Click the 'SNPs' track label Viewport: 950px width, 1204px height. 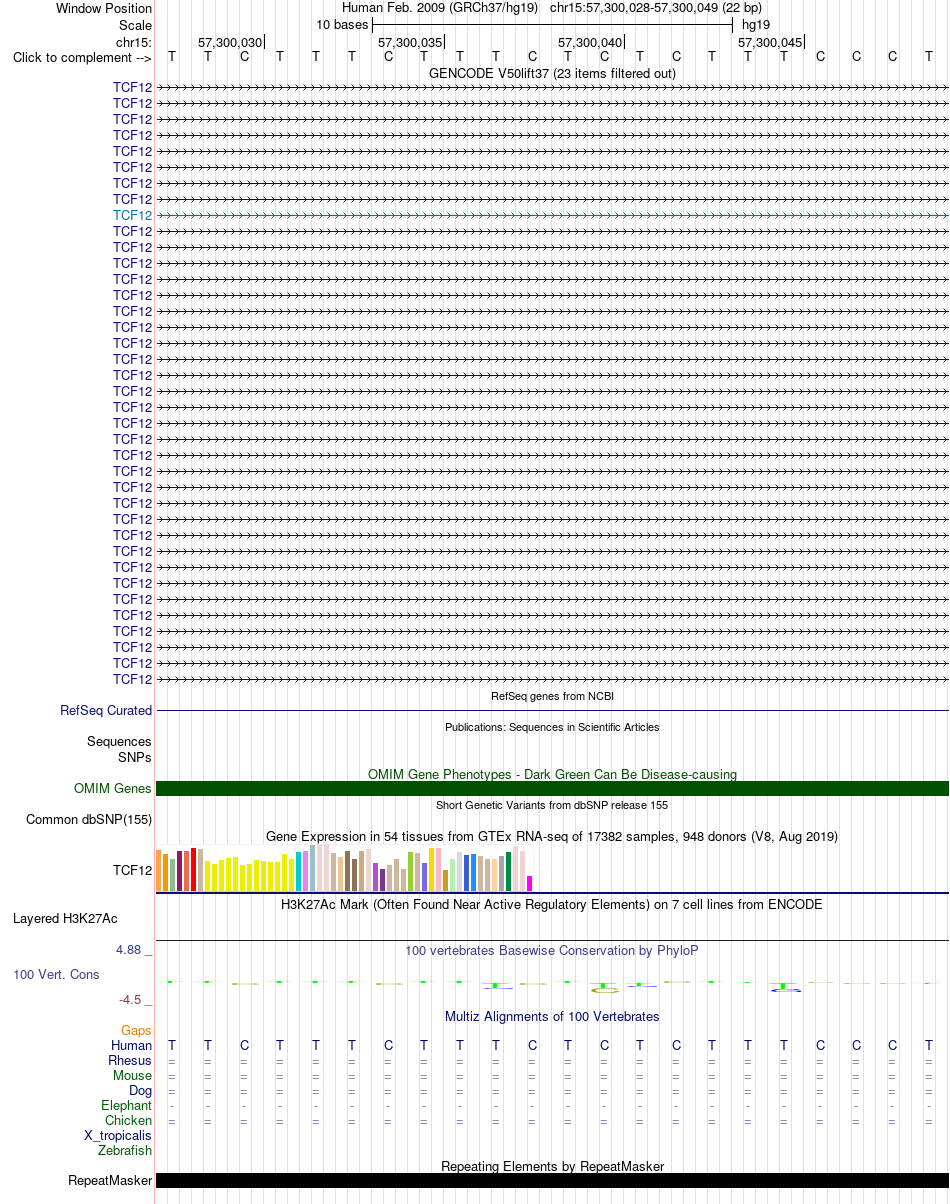(x=135, y=757)
